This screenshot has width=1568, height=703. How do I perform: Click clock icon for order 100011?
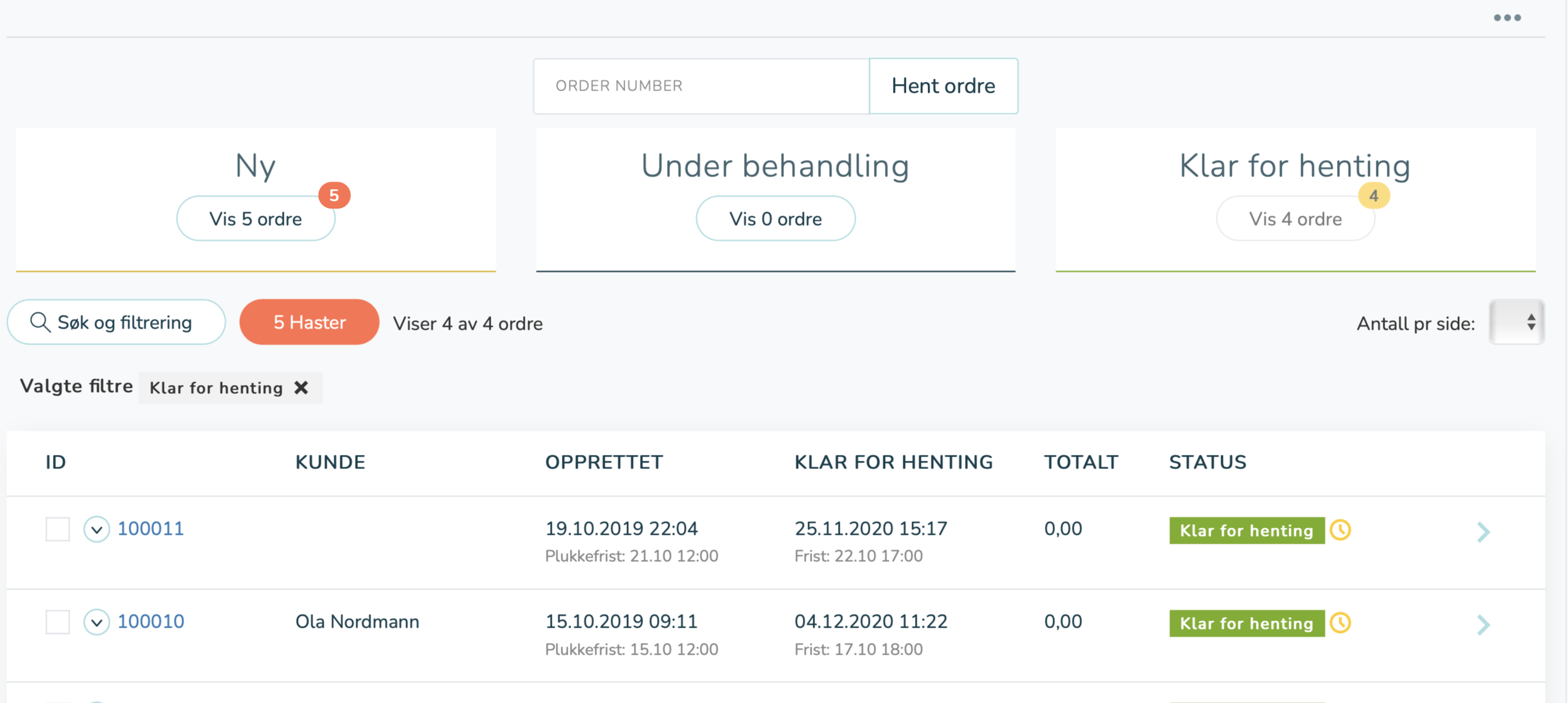click(1341, 530)
